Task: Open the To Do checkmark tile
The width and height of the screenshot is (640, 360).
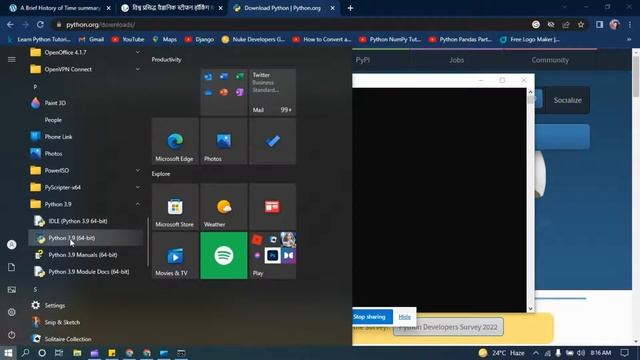Action: [x=273, y=141]
